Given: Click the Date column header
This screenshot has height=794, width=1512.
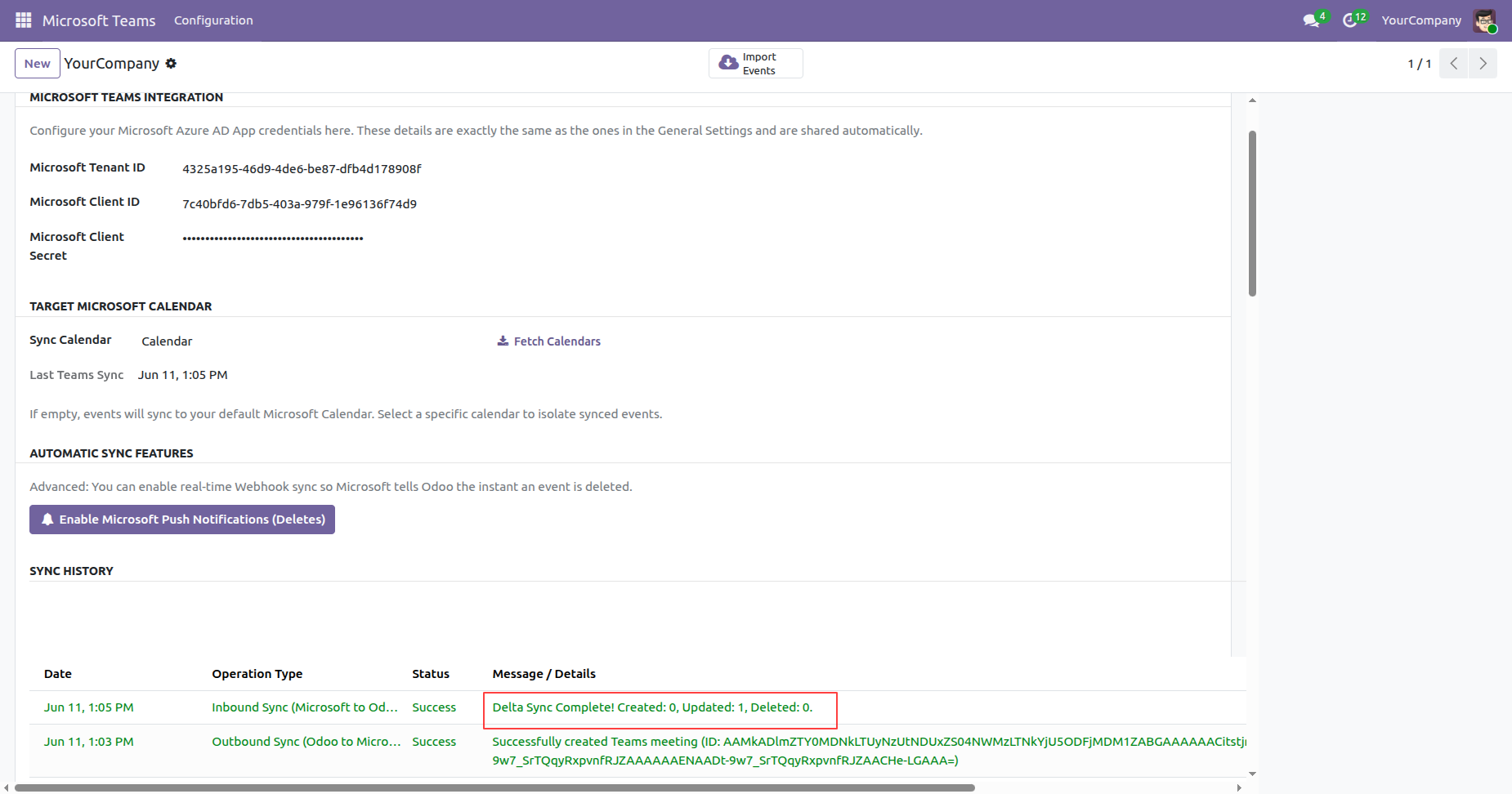Looking at the screenshot, I should pyautogui.click(x=58, y=674).
